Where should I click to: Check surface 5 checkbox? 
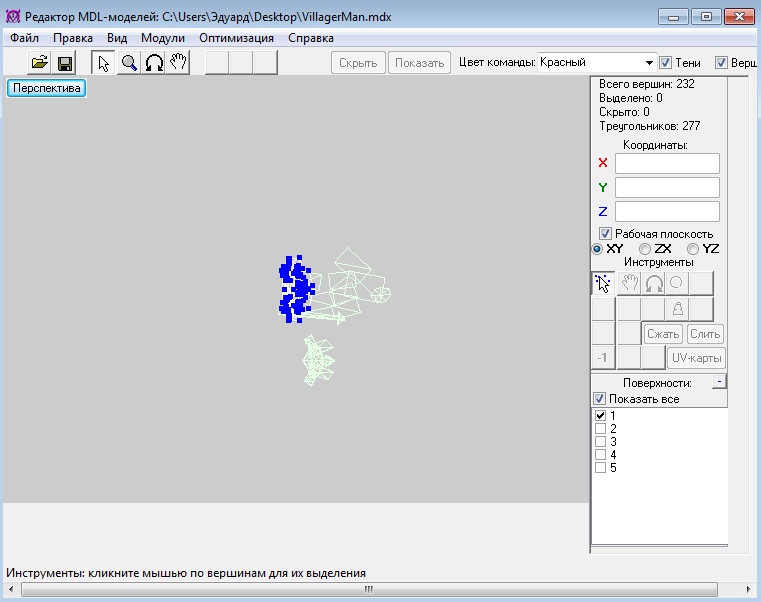pos(600,468)
